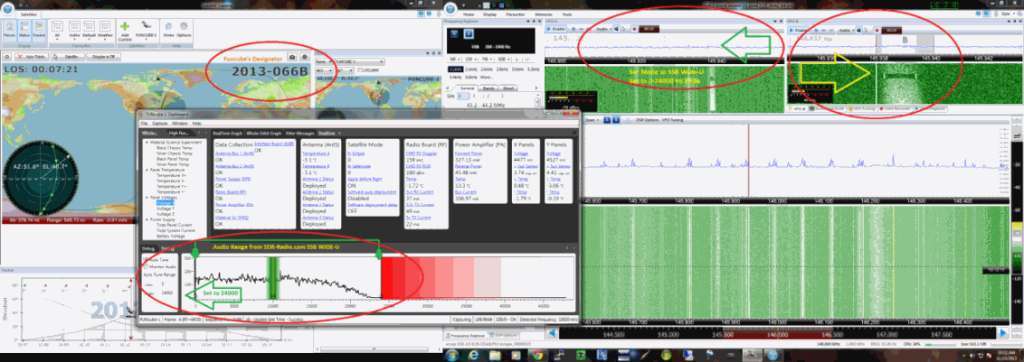
Task: Open the Favourites tab in SDR window
Action: point(515,13)
